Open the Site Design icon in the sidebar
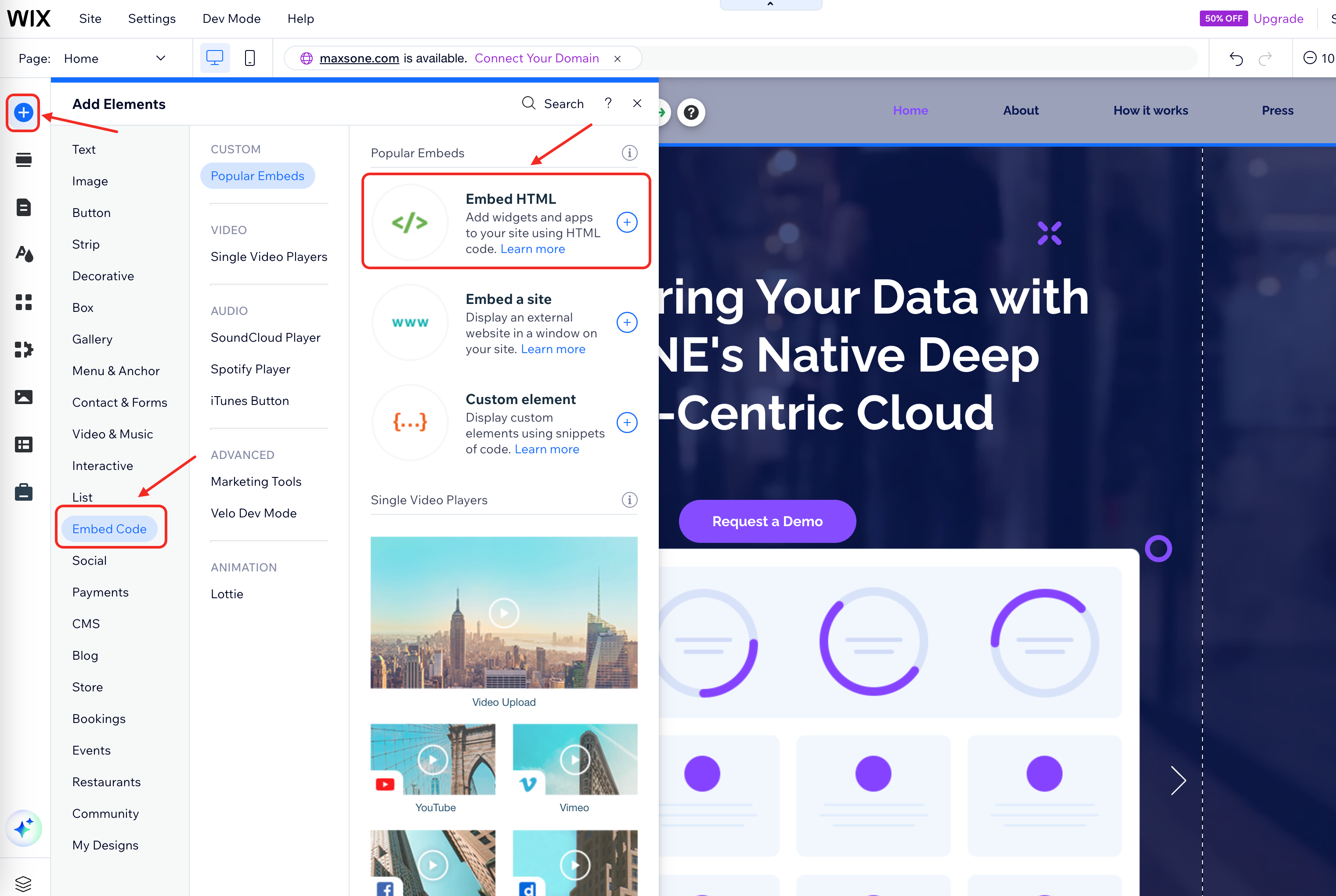Image resolution: width=1336 pixels, height=896 pixels. click(x=23, y=254)
